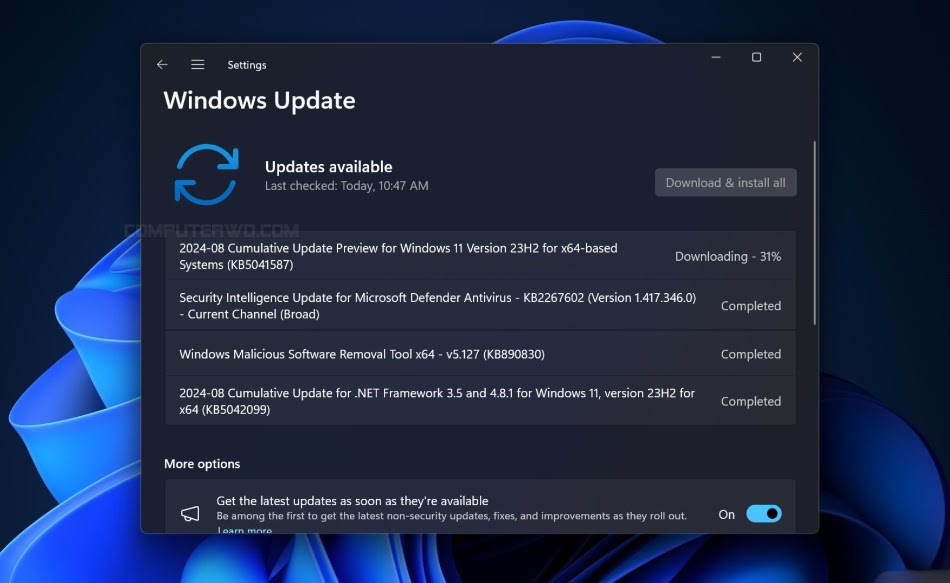Click Get the latest updates option title
The image size is (950, 583).
pyautogui.click(x=352, y=501)
